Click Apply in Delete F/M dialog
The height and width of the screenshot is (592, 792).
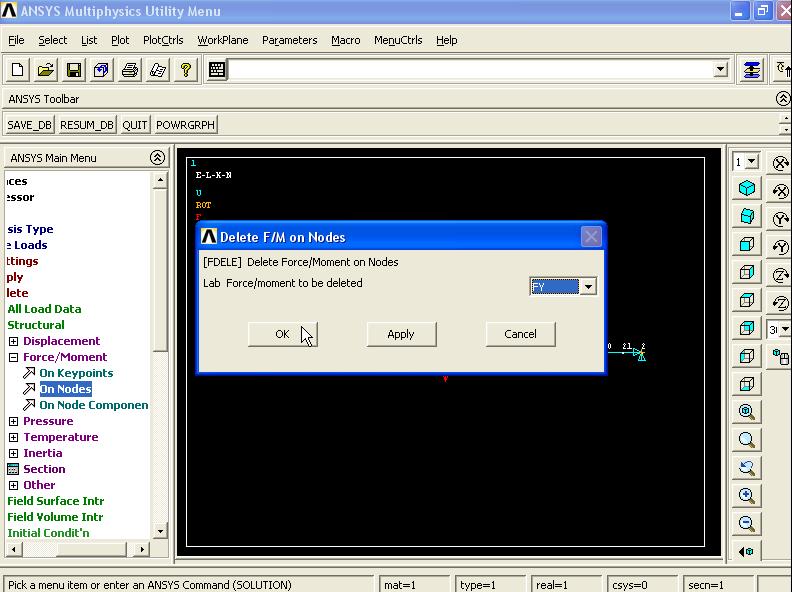click(x=401, y=334)
